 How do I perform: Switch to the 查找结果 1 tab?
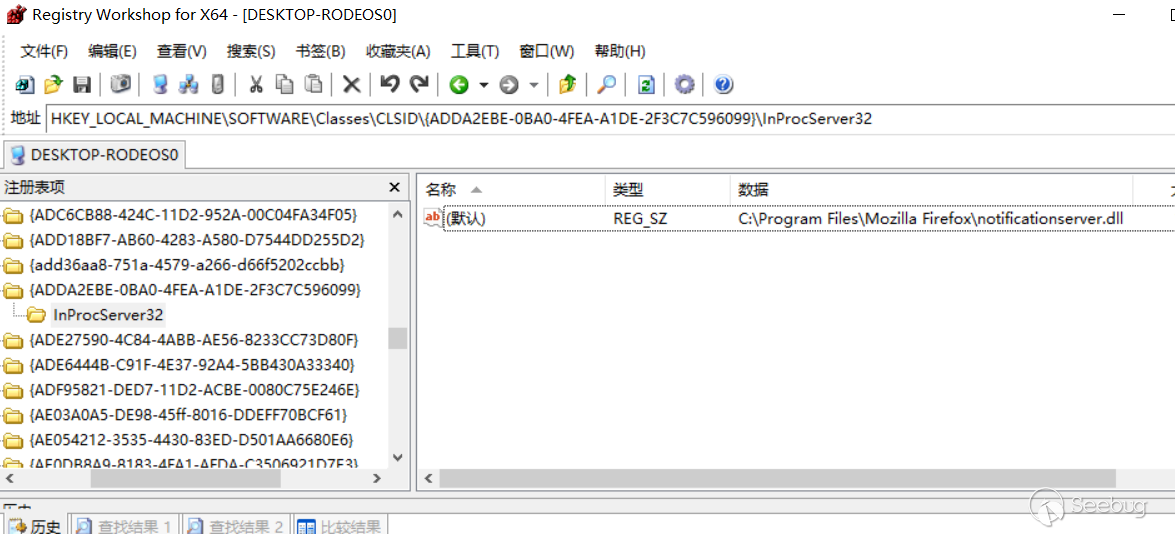(x=124, y=527)
